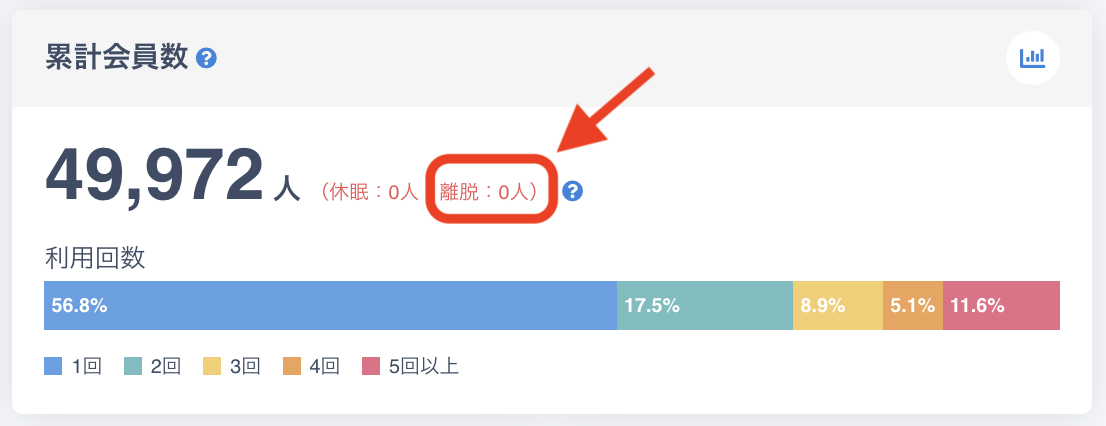Click the pink 5回以上 legend swatch
This screenshot has height=426, width=1106.
click(371, 367)
